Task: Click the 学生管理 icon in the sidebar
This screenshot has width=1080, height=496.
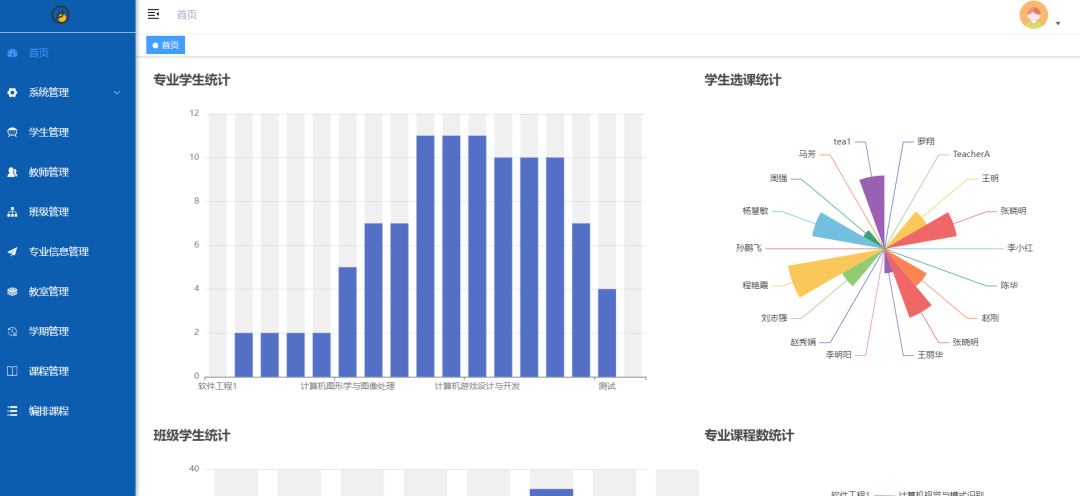Action: coord(12,132)
